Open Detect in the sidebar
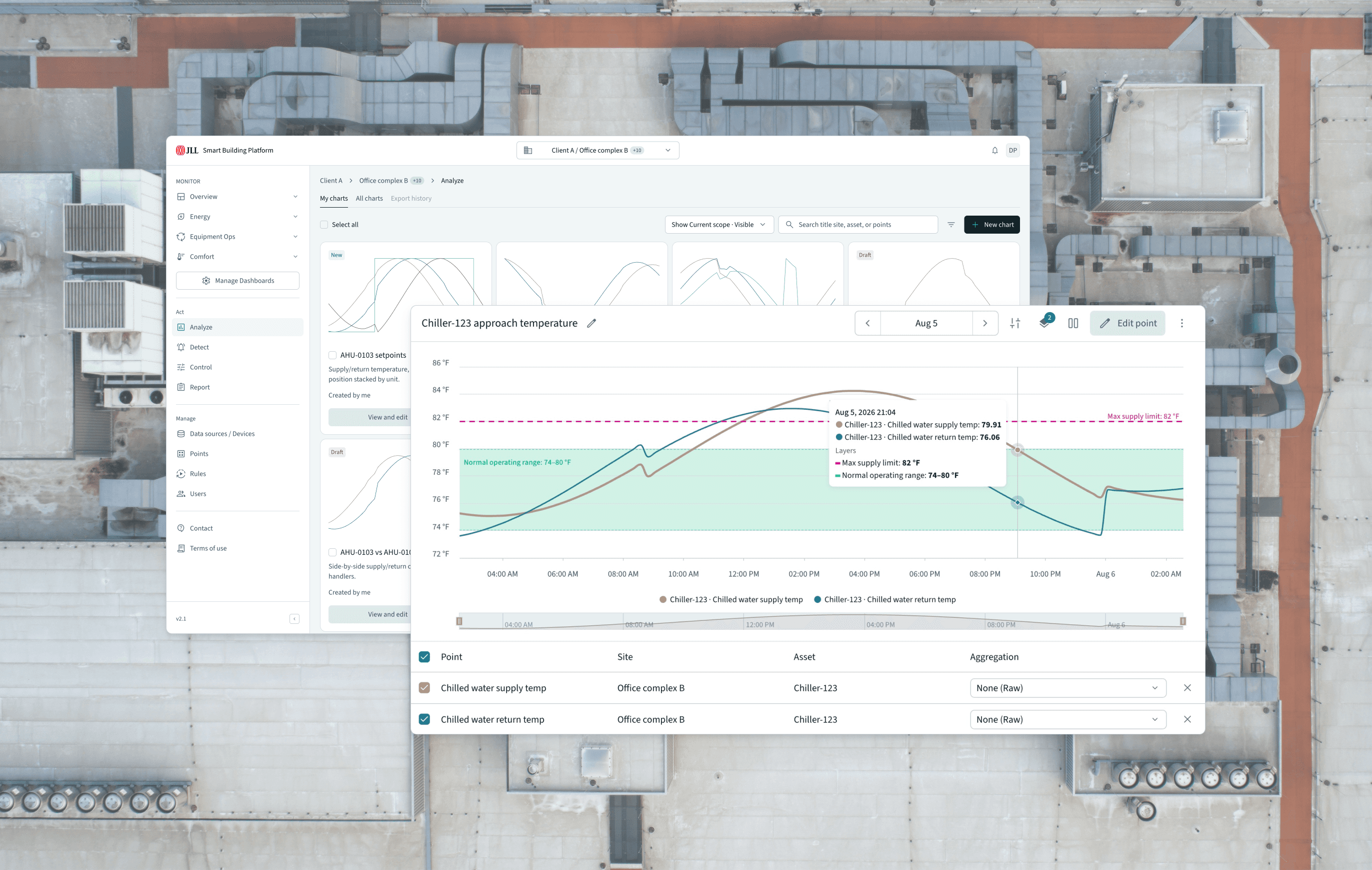1372x870 pixels. (x=237, y=347)
